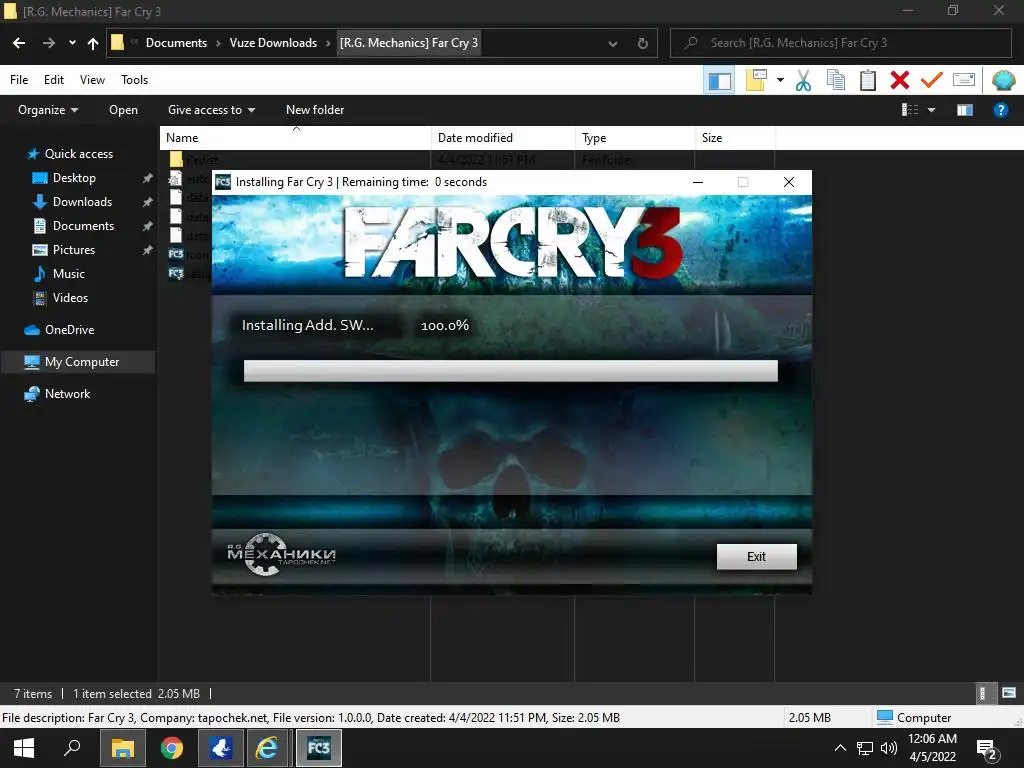
Task: Click the orange checkmark Properties icon
Action: click(x=931, y=80)
